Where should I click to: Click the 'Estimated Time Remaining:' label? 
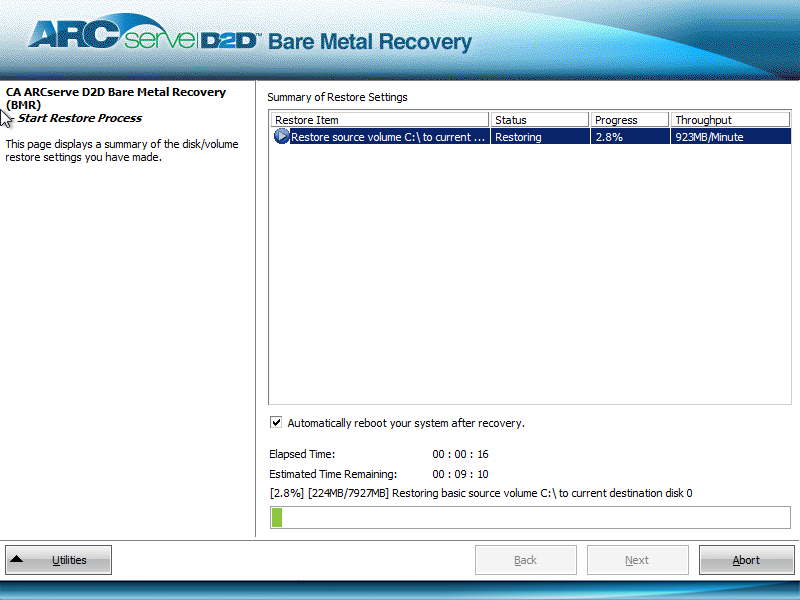click(x=333, y=474)
